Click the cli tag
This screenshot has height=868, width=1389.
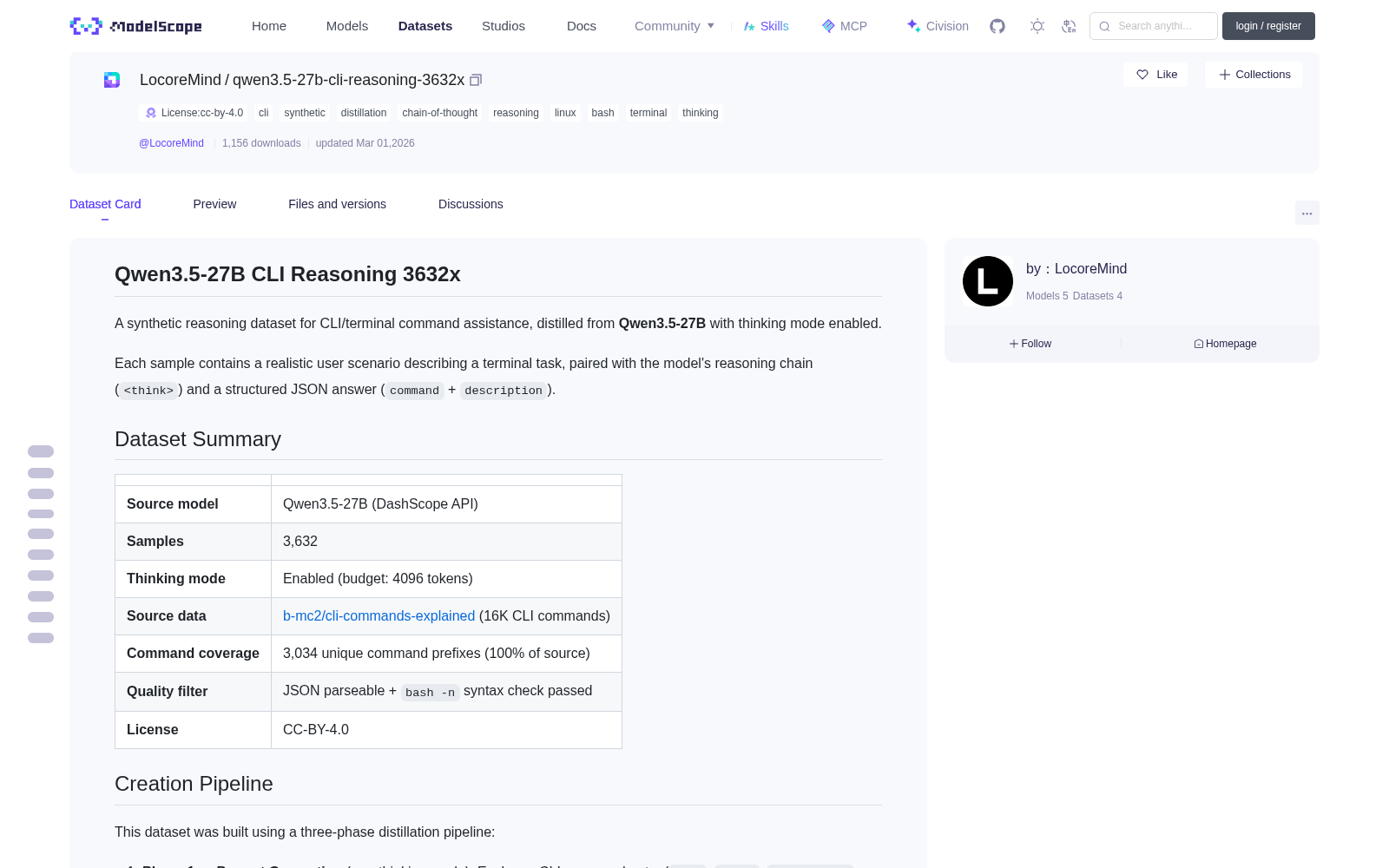[264, 113]
